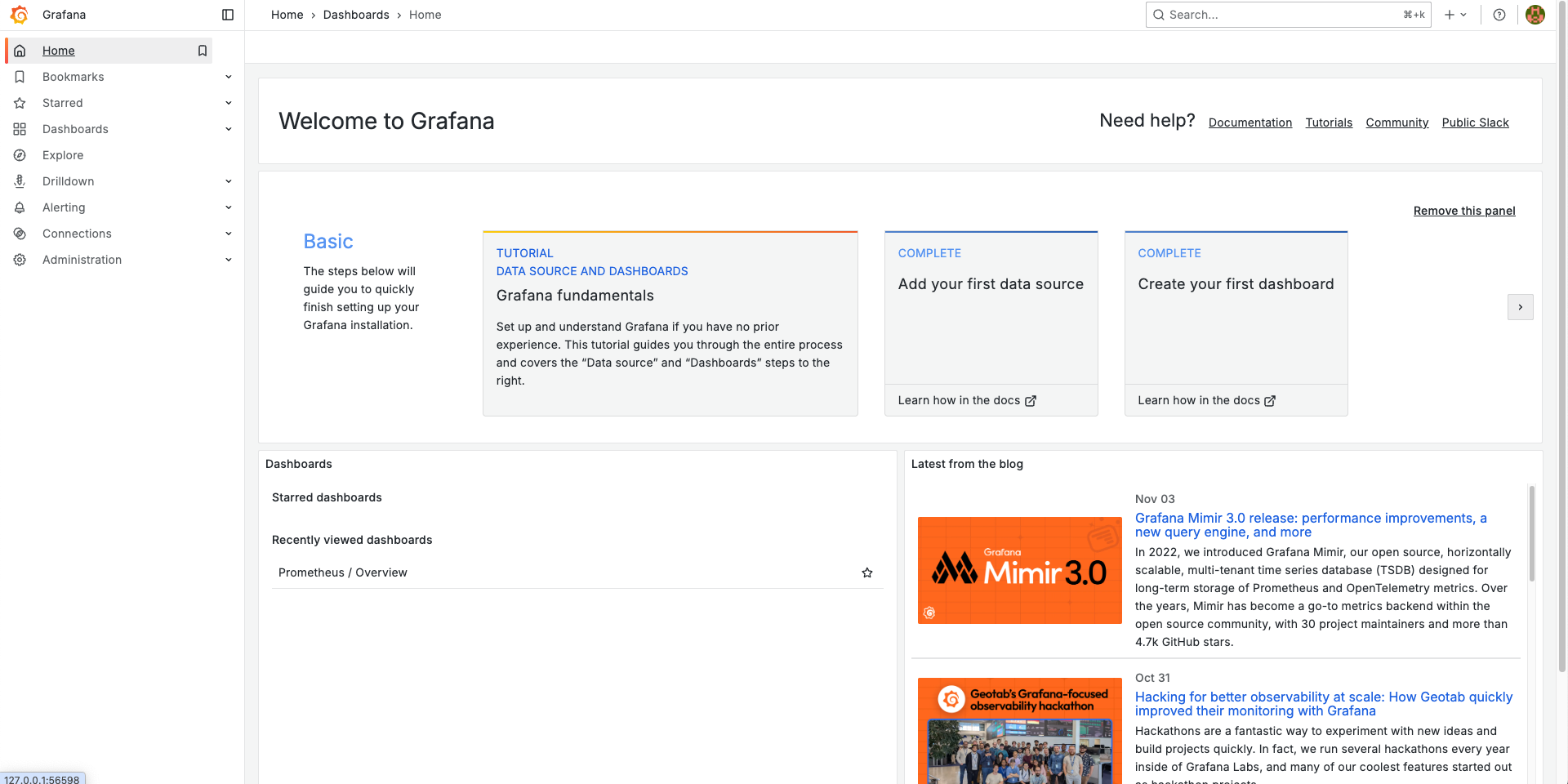
Task: Click the search magnifier icon
Action: point(1159,15)
